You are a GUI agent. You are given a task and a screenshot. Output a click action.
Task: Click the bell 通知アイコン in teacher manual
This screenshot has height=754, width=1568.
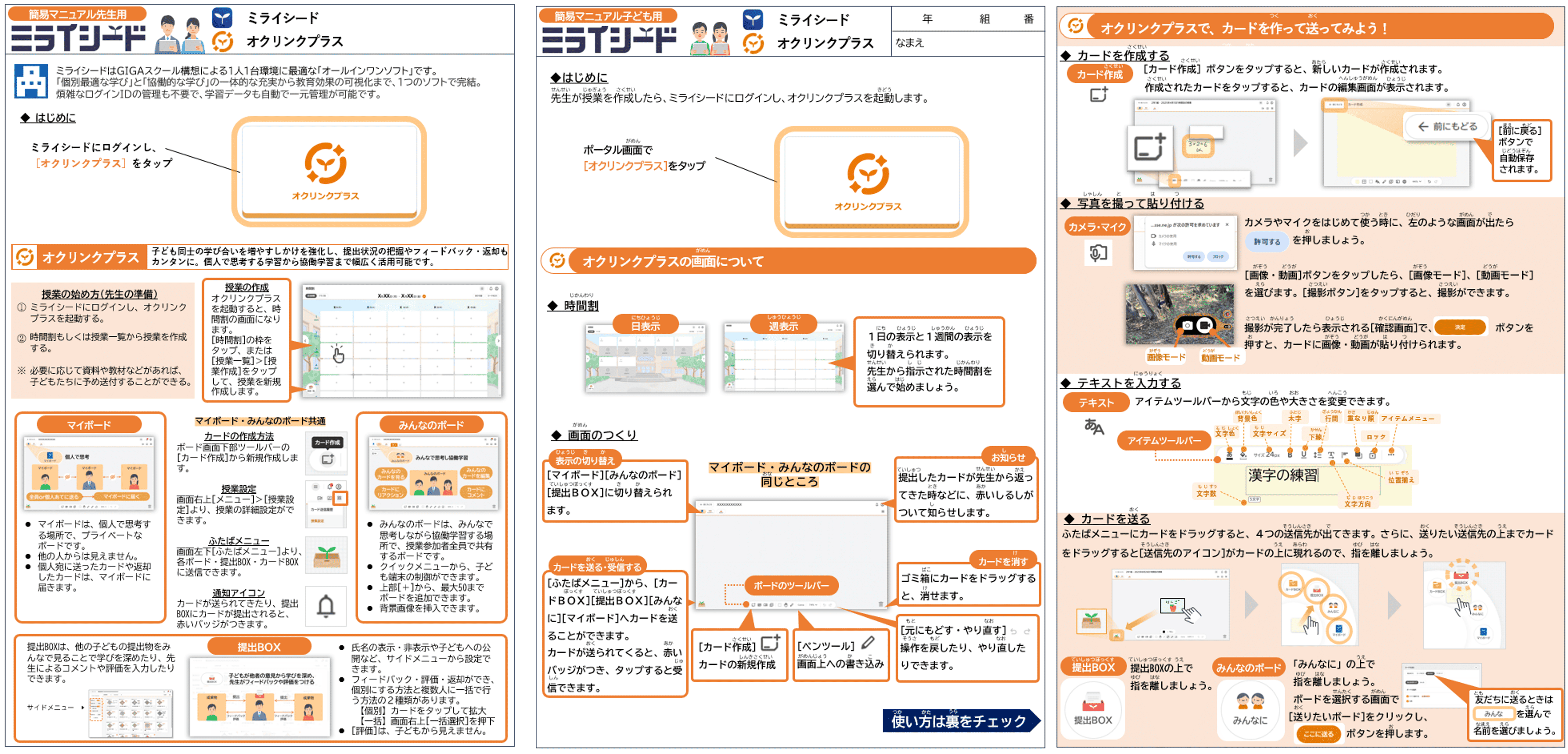click(326, 606)
